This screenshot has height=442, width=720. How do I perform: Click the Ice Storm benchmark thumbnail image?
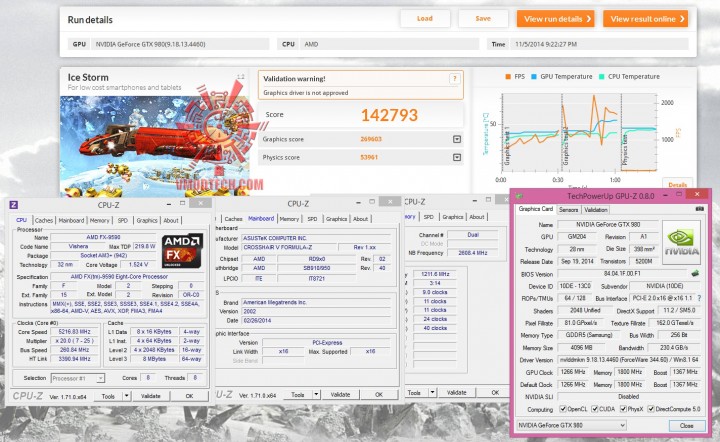click(155, 146)
